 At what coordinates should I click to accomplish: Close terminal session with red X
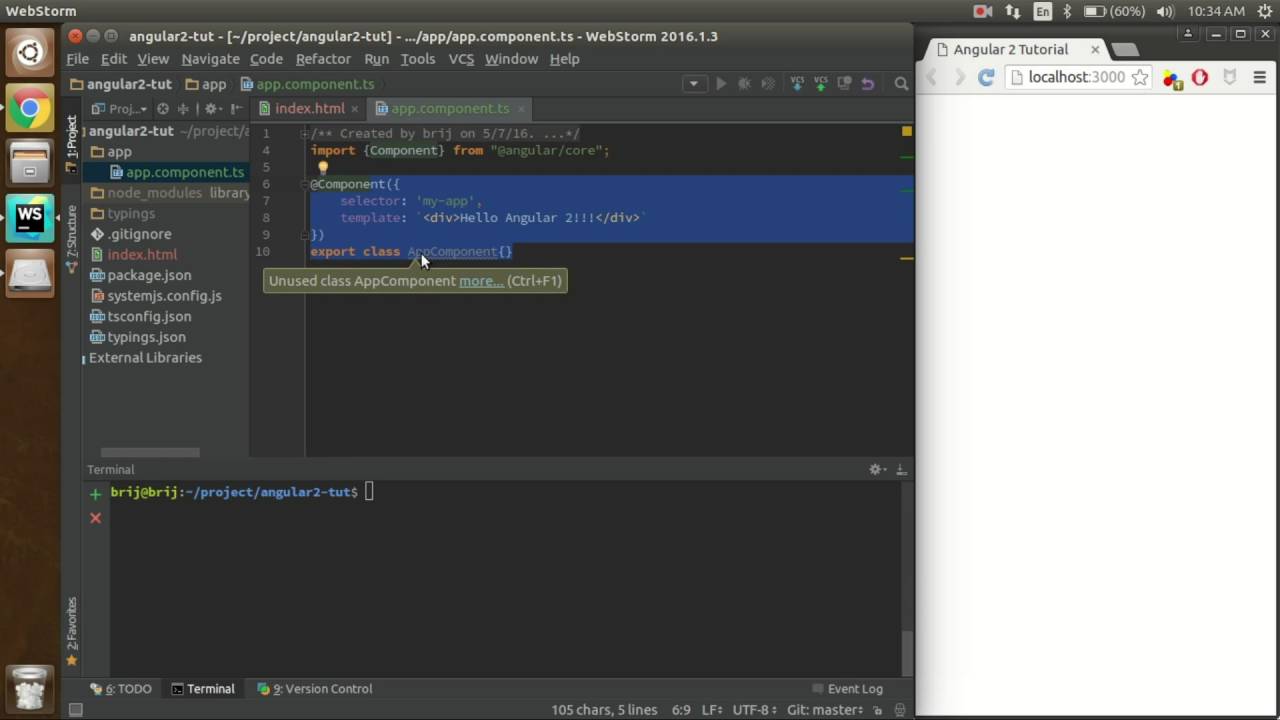(95, 518)
